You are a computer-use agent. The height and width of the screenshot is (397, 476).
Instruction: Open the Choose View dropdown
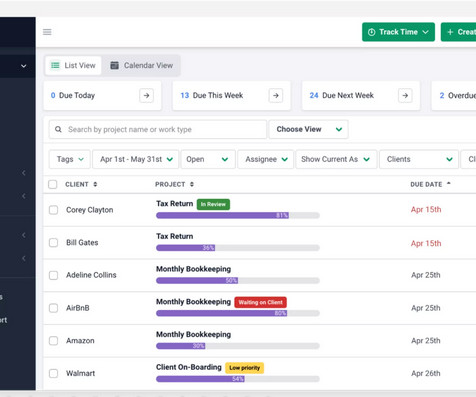point(309,129)
